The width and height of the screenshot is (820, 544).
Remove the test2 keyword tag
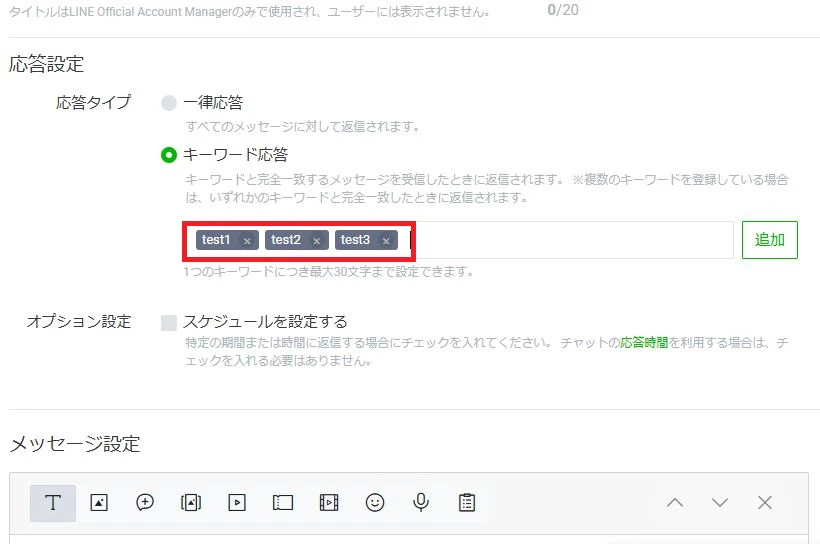(316, 241)
